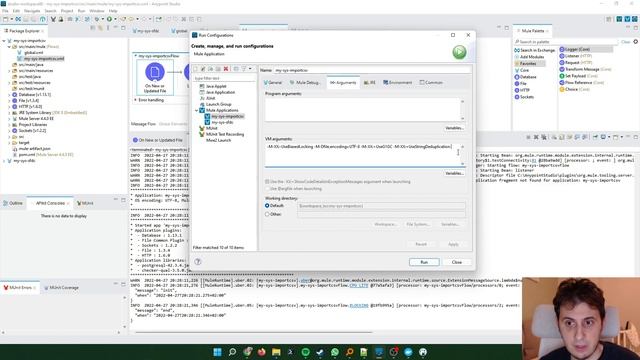This screenshot has width=640, height=360.
Task: Expand Mule Server 4.4.0 EE node
Action: (x=9, y=119)
